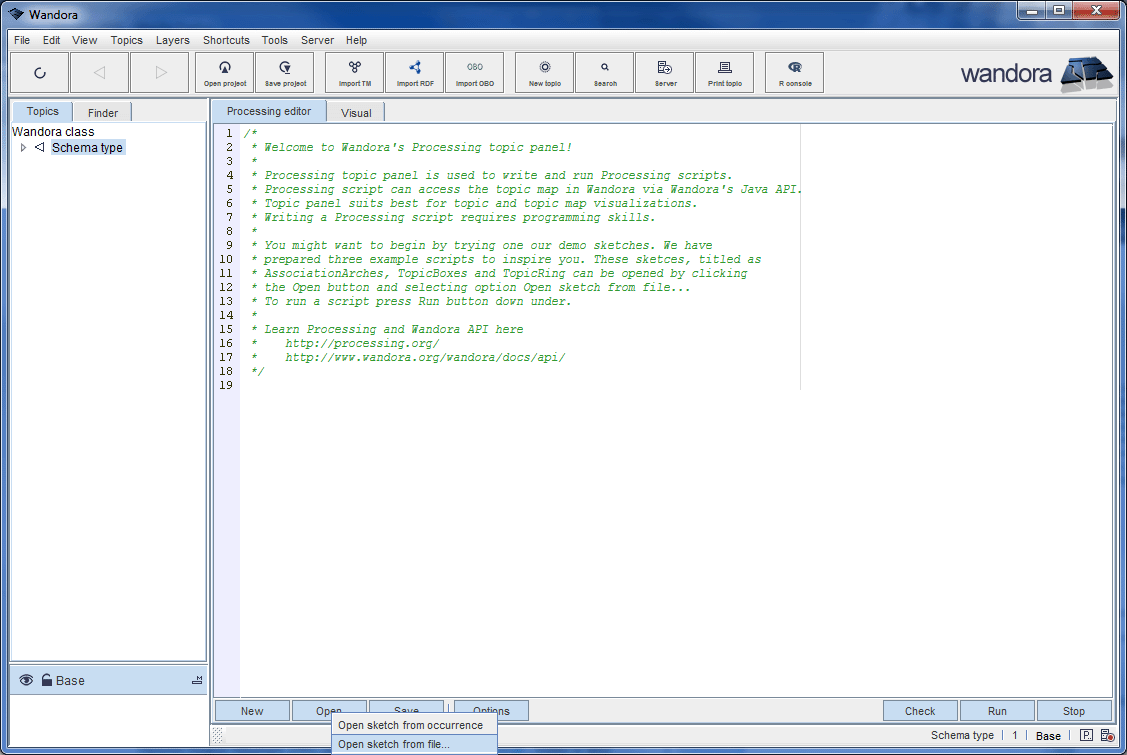The image size is (1127, 755).
Task: Expand the Schema type tree node
Action: 23,148
